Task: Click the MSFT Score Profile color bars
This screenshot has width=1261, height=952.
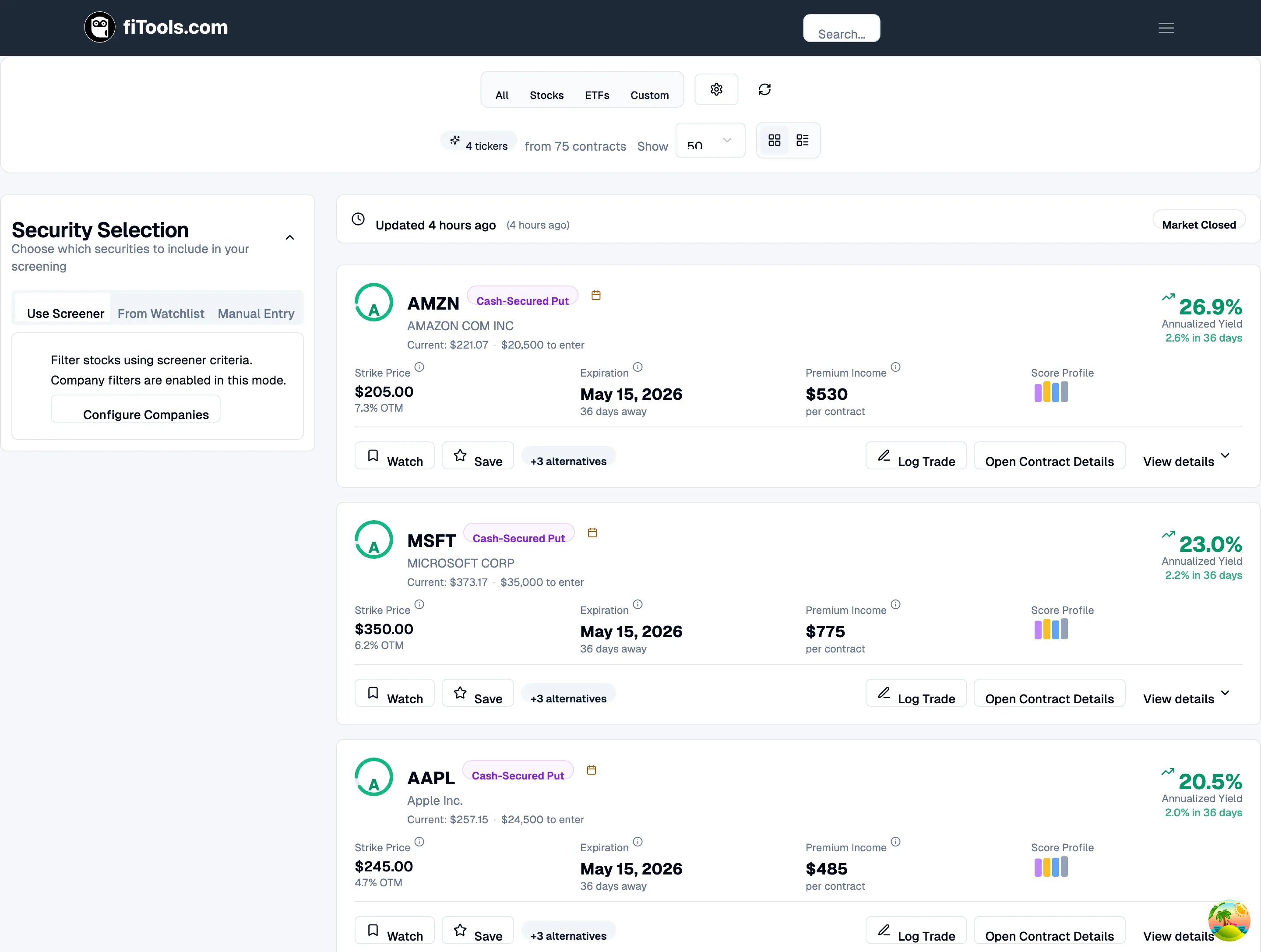Action: pyautogui.click(x=1051, y=629)
